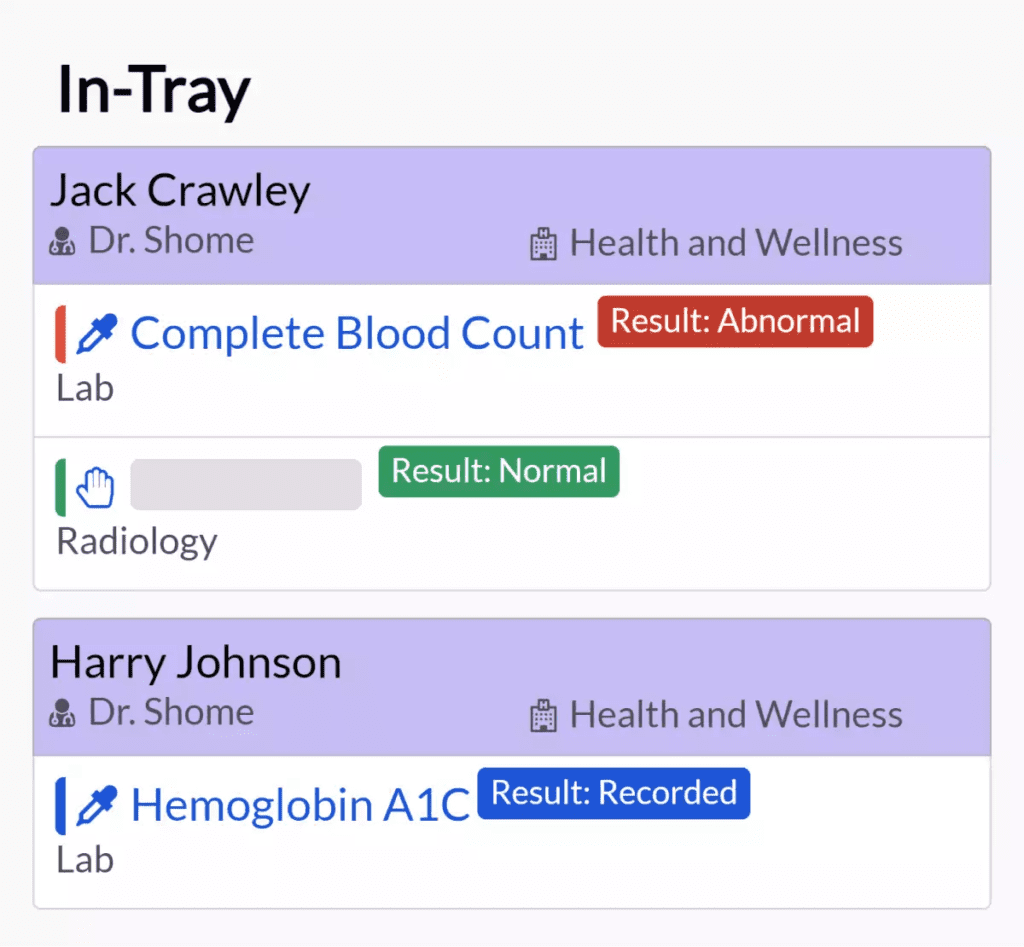Click the building icon in Harry Johnson's header
This screenshot has width=1024, height=947.
click(x=543, y=716)
